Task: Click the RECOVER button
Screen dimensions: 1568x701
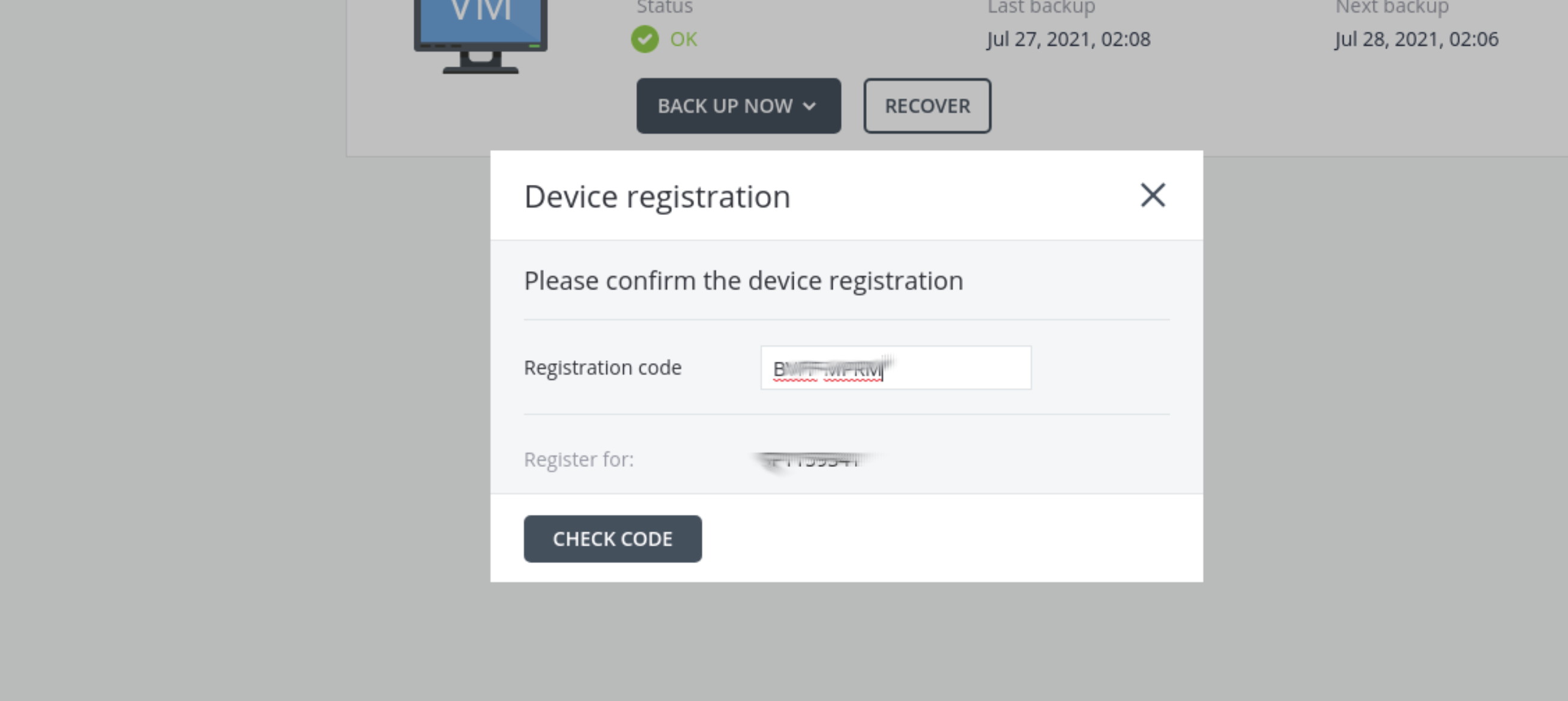Action: click(x=926, y=106)
